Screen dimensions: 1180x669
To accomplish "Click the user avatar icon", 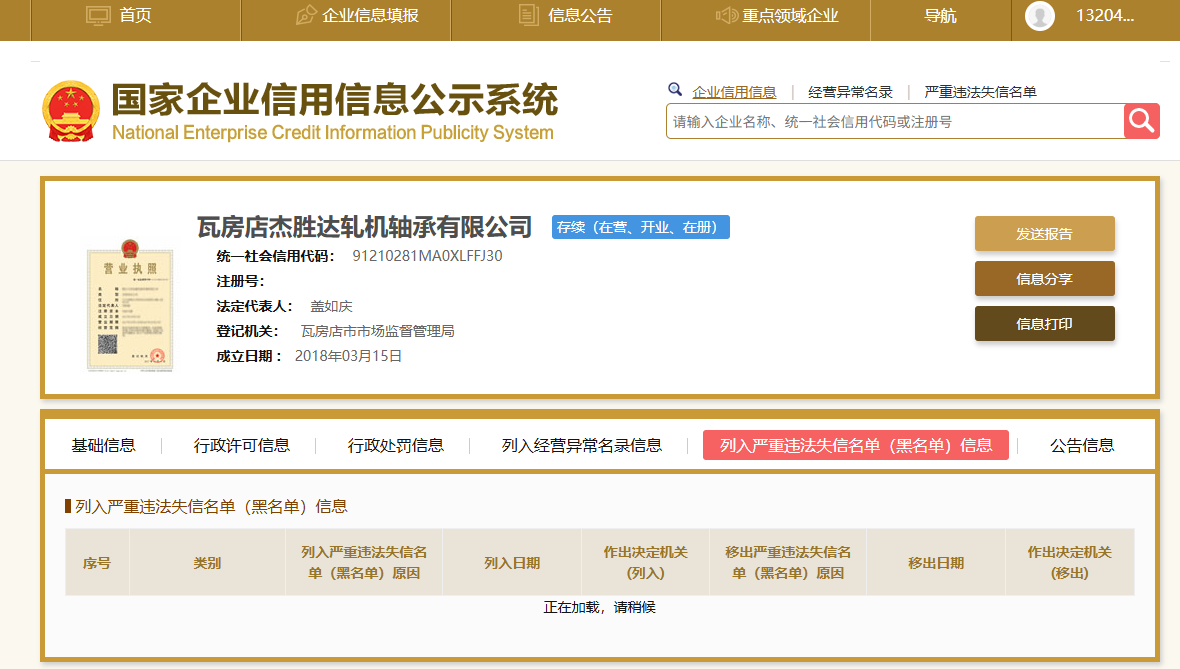I will click(1040, 16).
